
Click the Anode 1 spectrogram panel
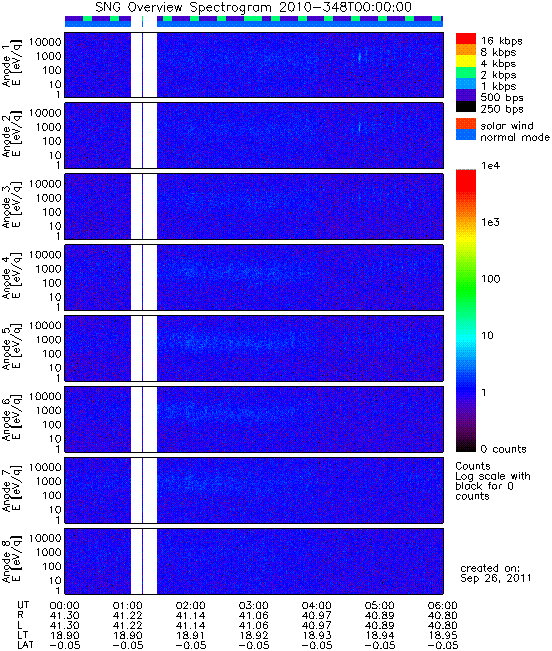coord(254,65)
